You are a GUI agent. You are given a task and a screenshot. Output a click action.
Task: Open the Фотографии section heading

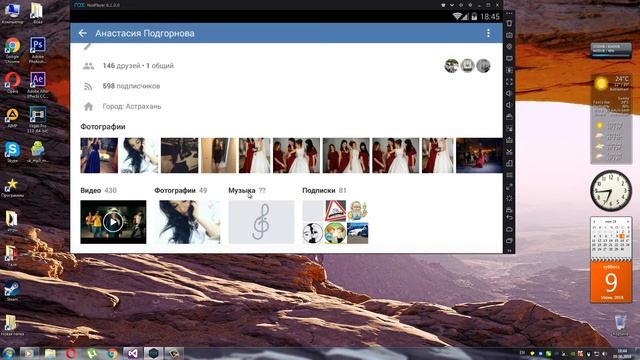(x=103, y=127)
